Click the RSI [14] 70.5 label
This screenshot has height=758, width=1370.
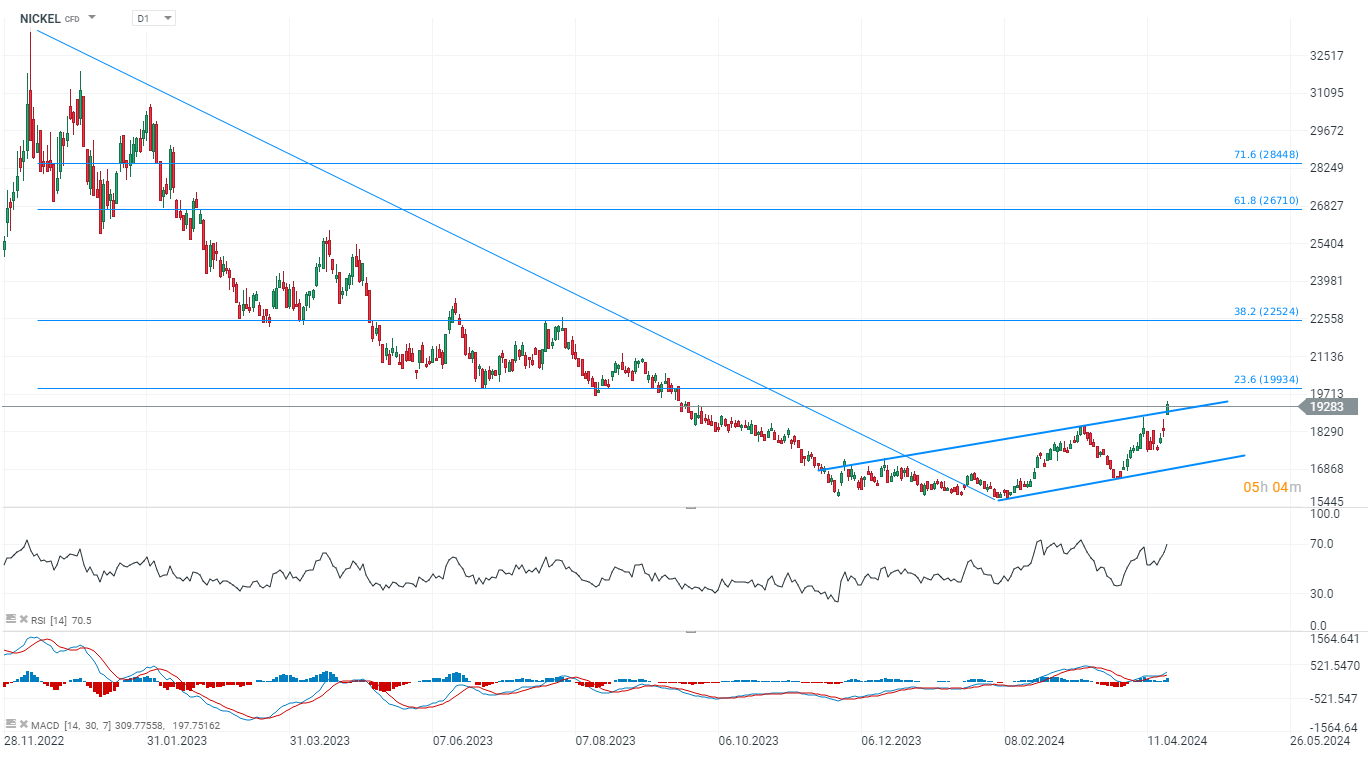[59, 620]
